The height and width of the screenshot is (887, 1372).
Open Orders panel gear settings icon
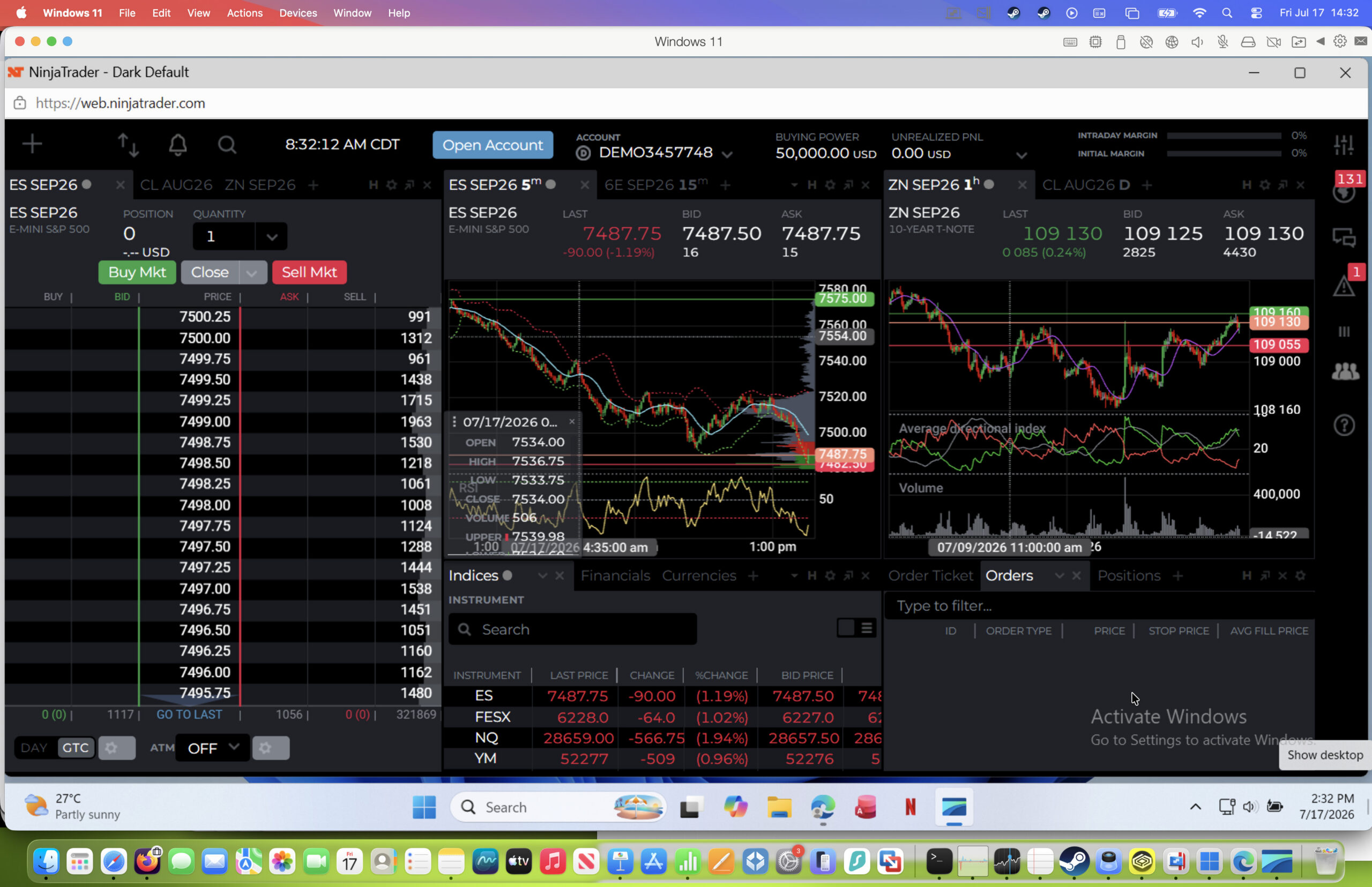click(x=1300, y=576)
